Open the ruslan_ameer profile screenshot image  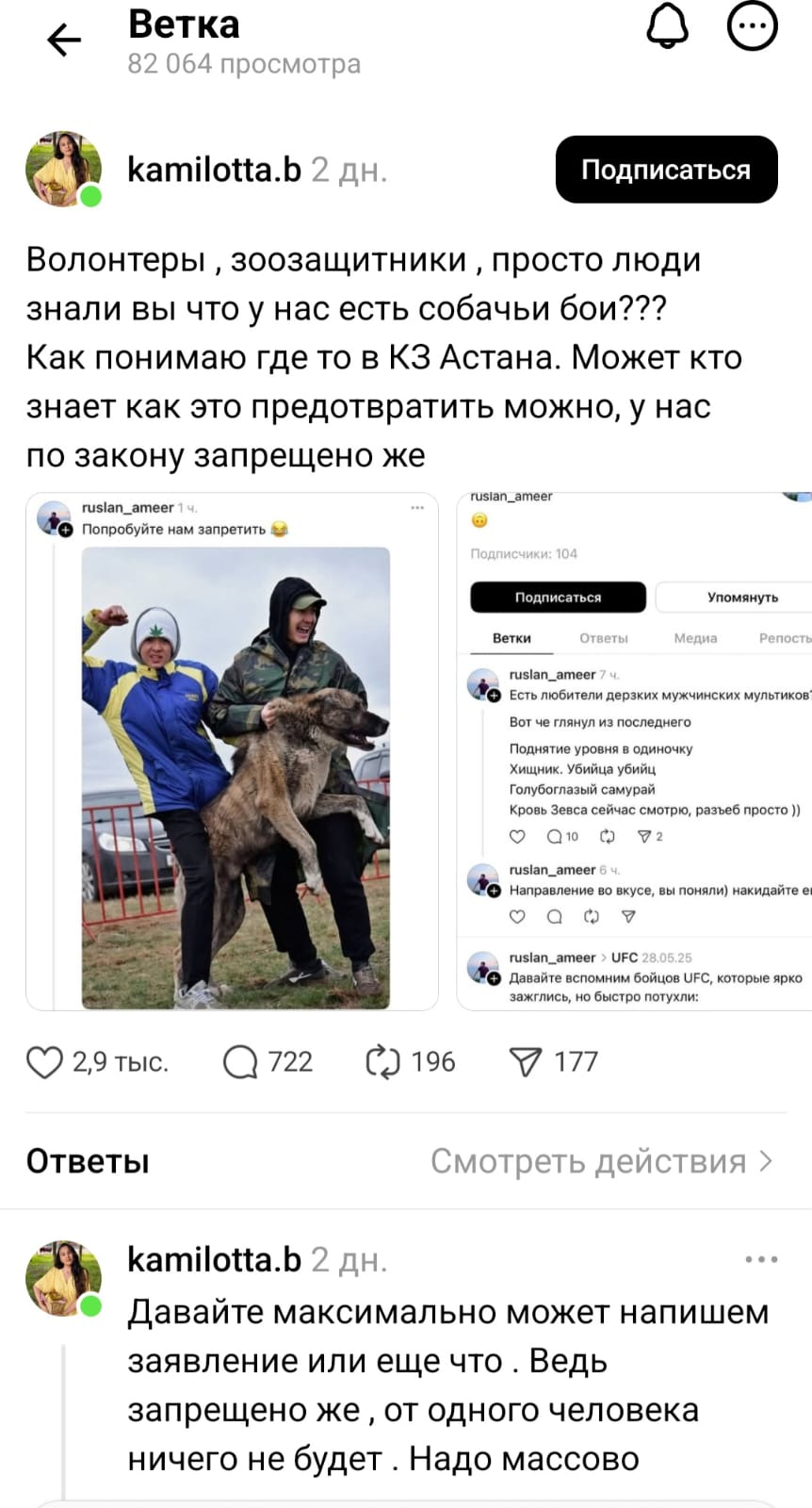[x=634, y=751]
